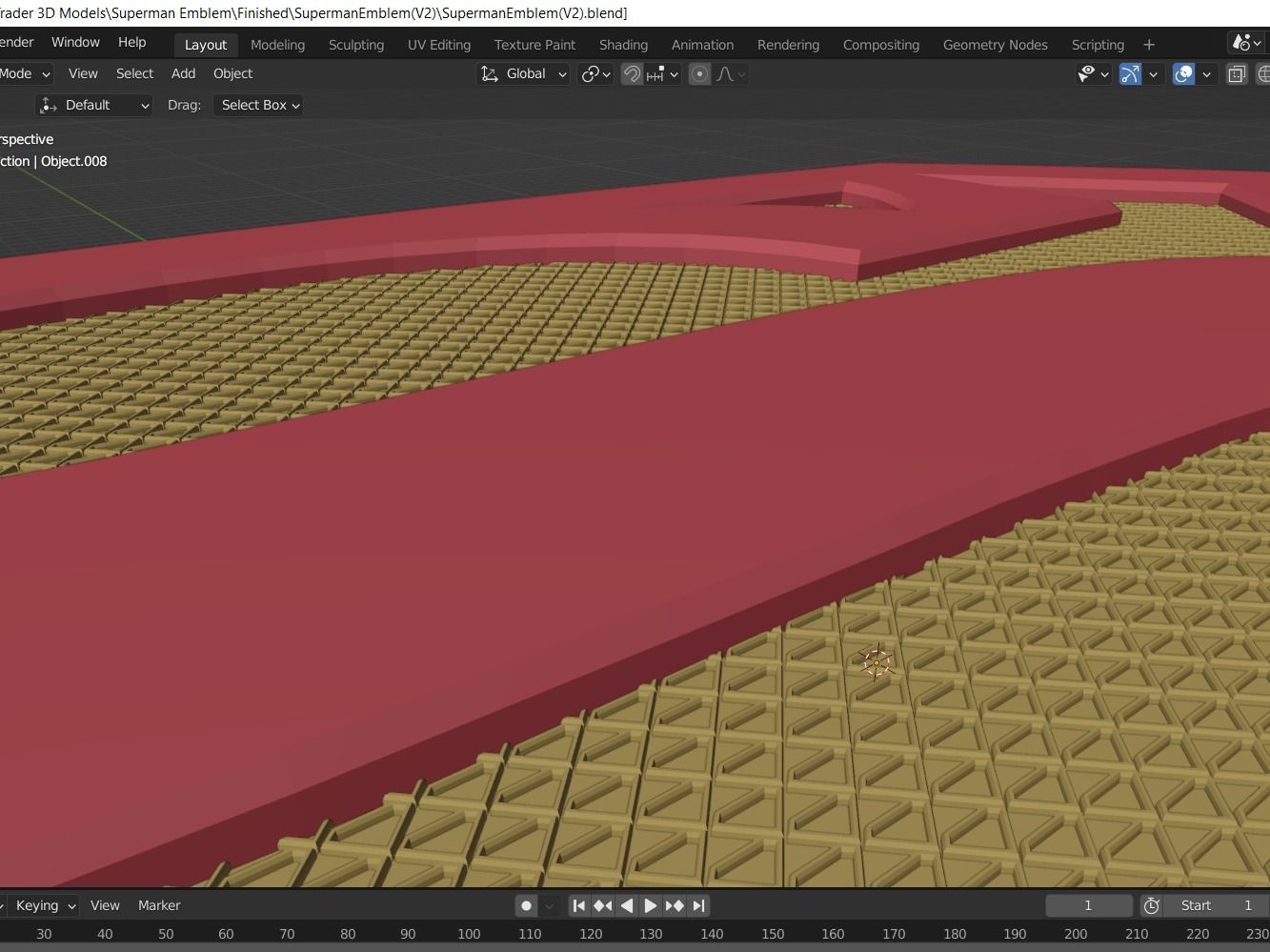Expand overlays options dropdown arrow
This screenshot has width=1270, height=952.
[1206, 73]
